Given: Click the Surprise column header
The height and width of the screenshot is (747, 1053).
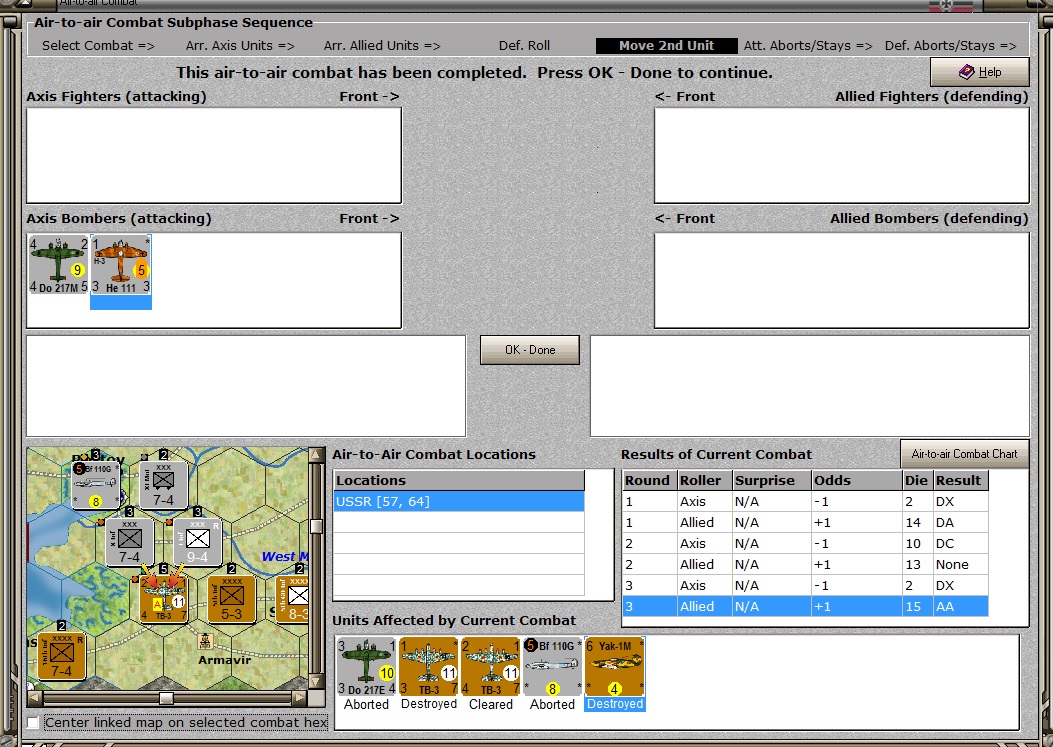Looking at the screenshot, I should [x=772, y=480].
